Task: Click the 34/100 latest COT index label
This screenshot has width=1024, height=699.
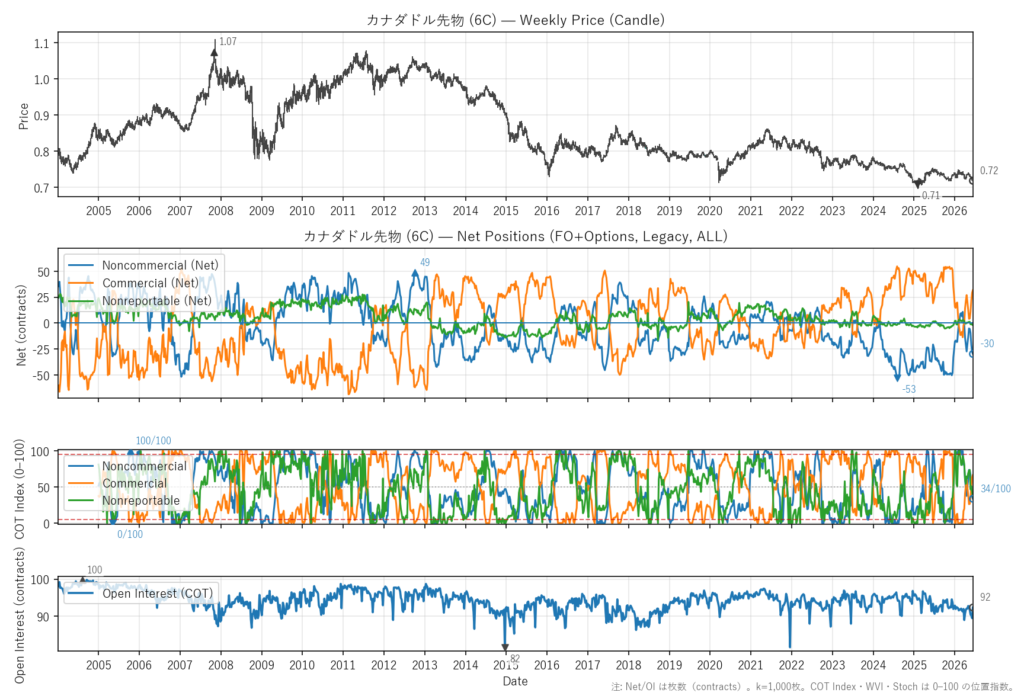Action: coord(995,489)
